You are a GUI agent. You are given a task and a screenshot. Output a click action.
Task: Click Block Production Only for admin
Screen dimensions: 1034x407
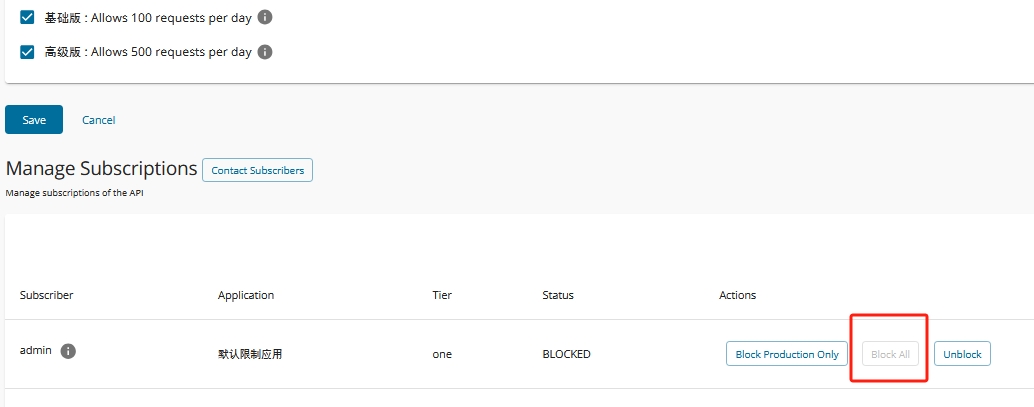point(787,354)
